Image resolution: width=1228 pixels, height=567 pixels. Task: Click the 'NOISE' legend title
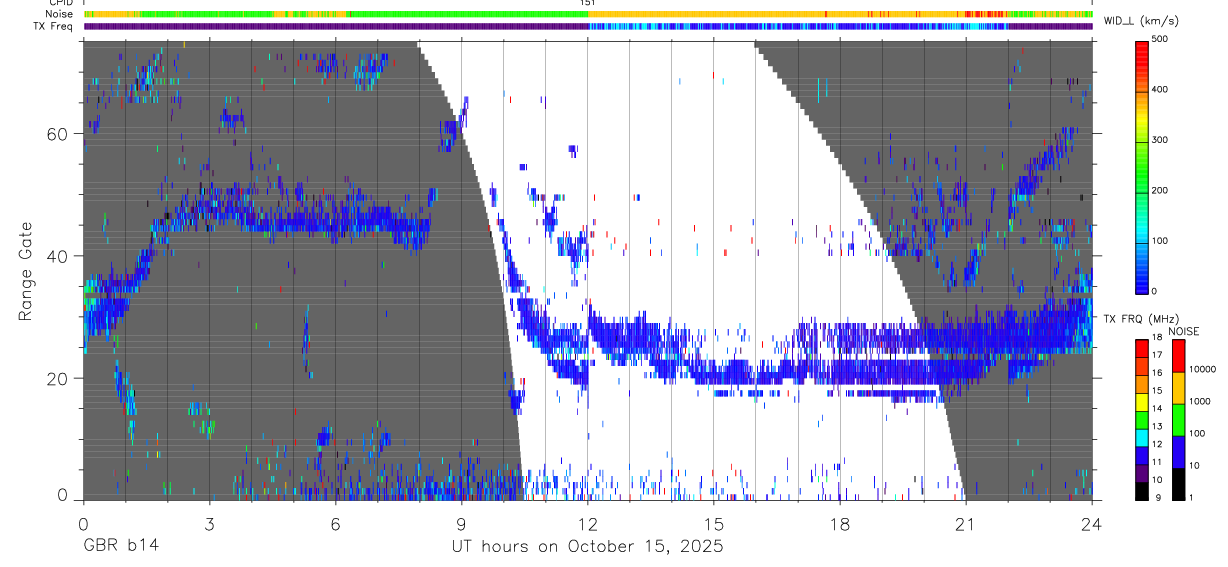tap(1184, 331)
